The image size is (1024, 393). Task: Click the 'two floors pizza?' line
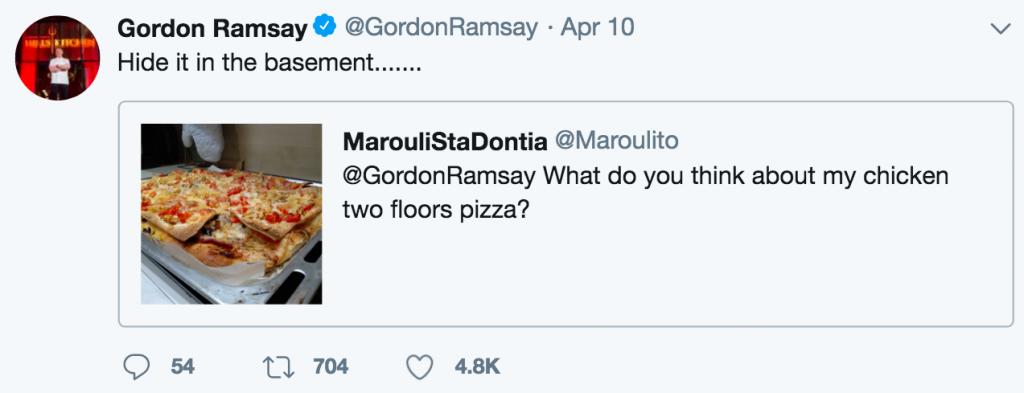pos(435,210)
